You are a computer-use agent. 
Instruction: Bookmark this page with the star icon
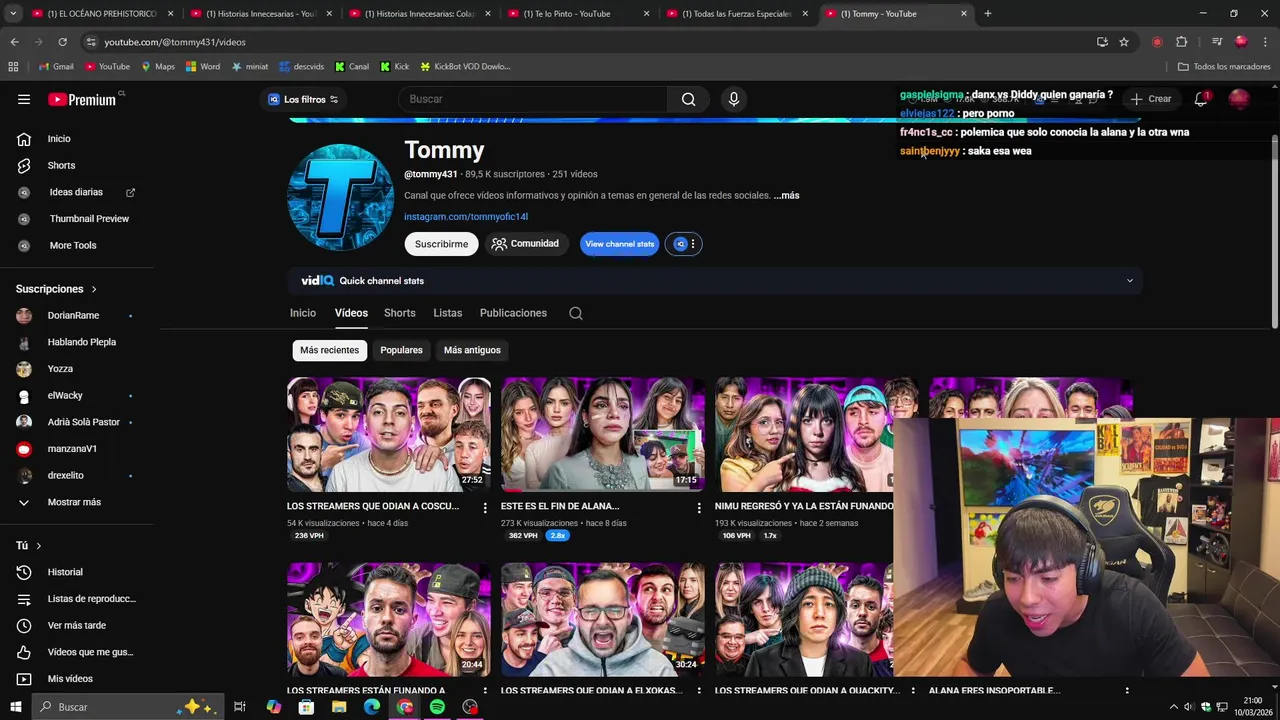[1124, 42]
